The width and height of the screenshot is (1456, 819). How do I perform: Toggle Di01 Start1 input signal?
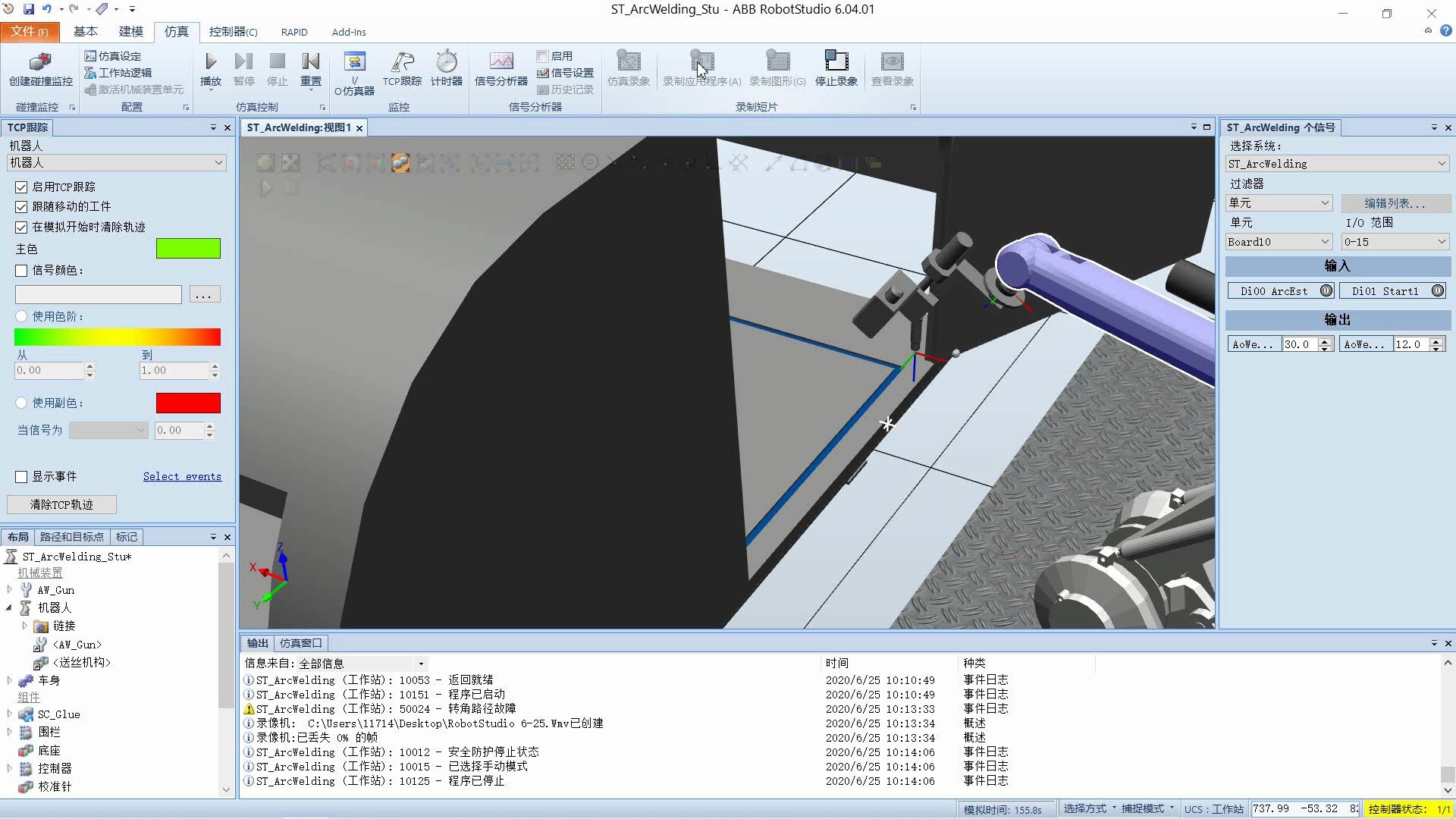tap(1393, 291)
